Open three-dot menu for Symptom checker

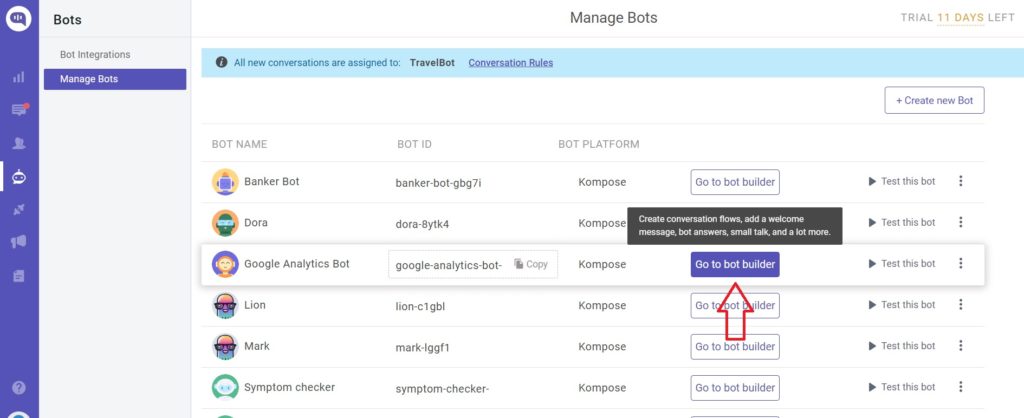[960, 387]
